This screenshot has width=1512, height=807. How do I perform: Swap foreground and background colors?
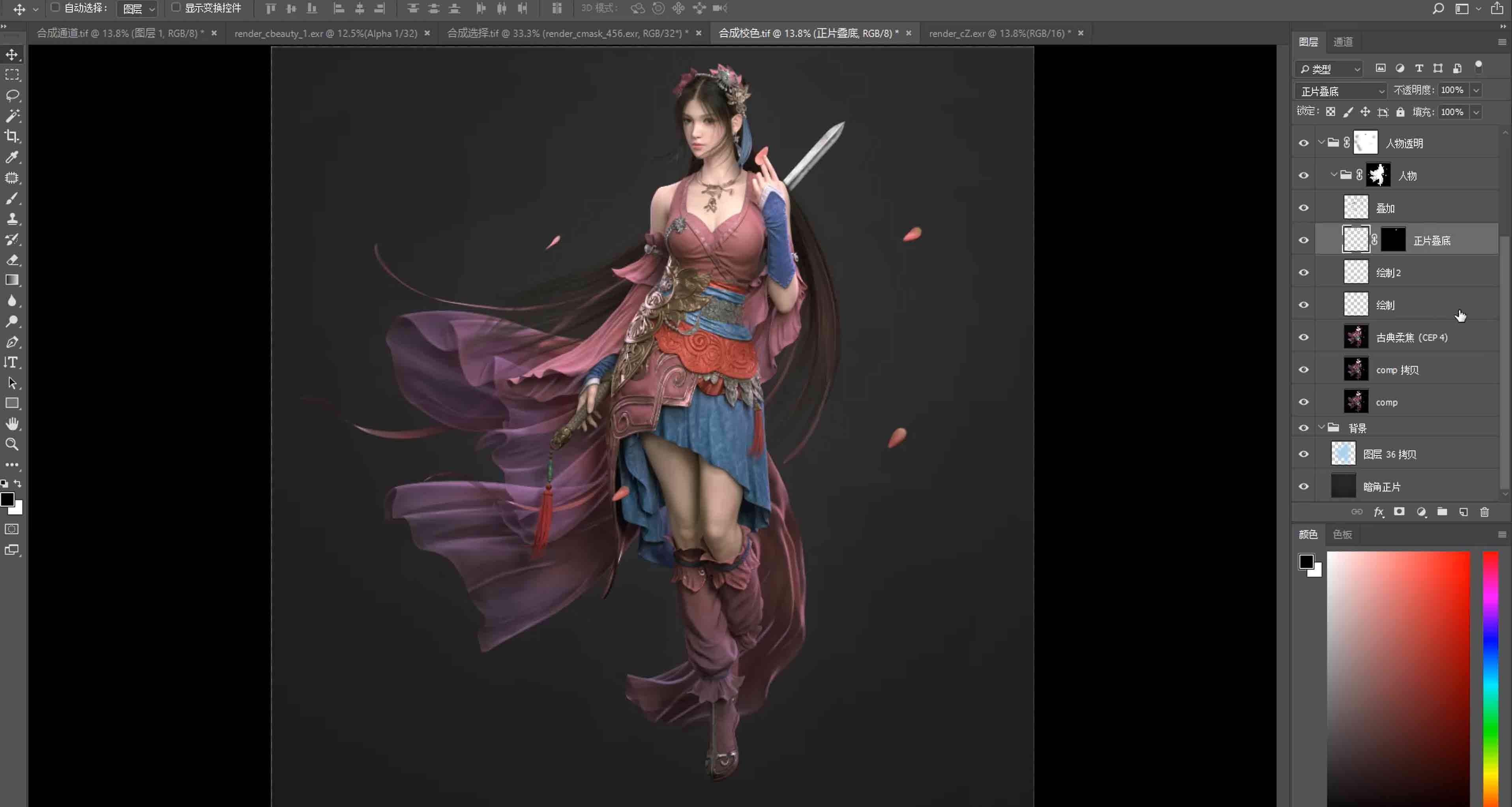point(18,484)
